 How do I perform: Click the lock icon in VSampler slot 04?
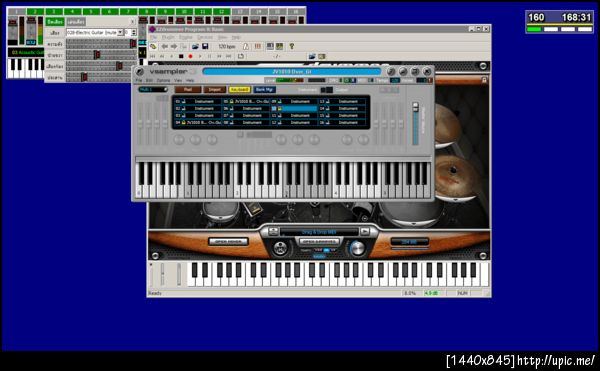point(184,122)
